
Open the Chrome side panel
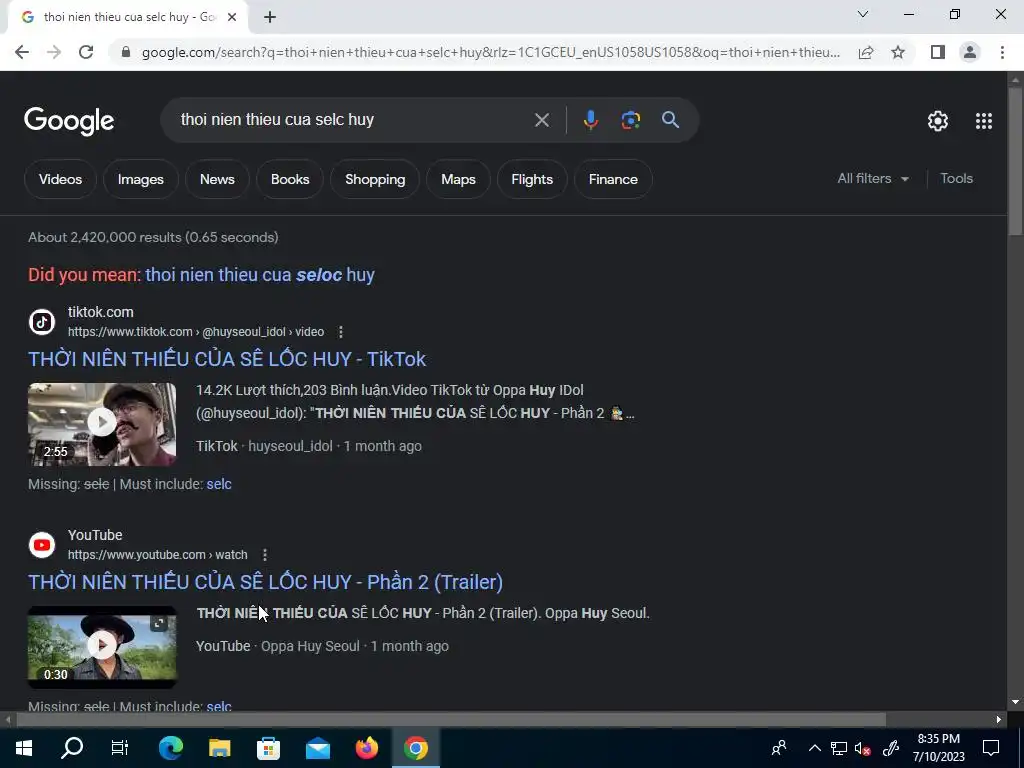(938, 52)
